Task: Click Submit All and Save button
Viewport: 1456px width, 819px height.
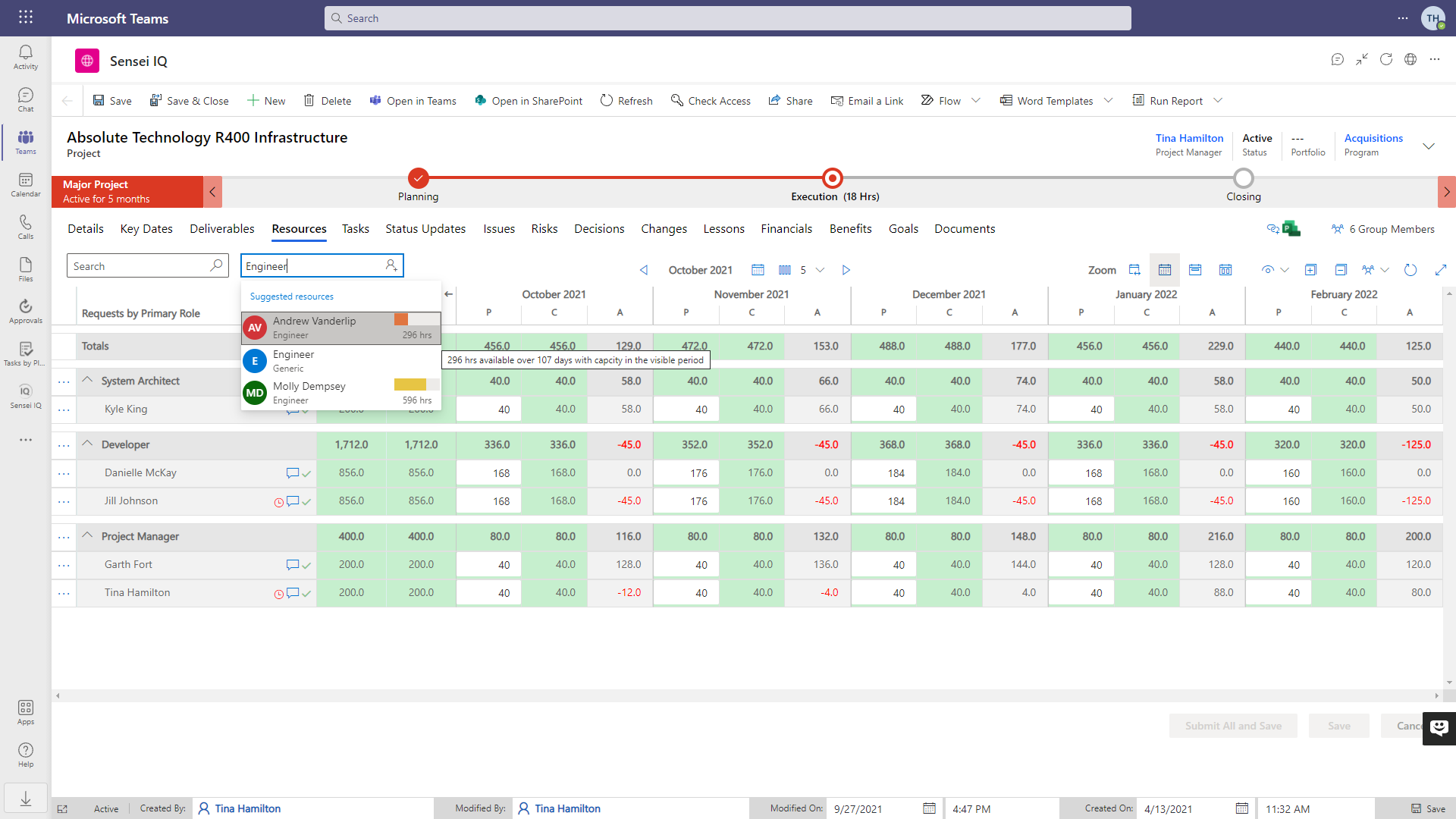Action: pos(1233,726)
